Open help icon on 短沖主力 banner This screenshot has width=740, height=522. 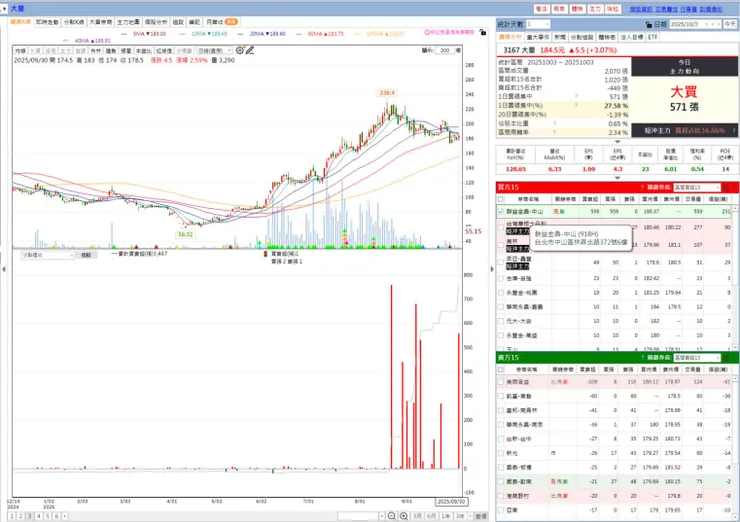(x=734, y=130)
